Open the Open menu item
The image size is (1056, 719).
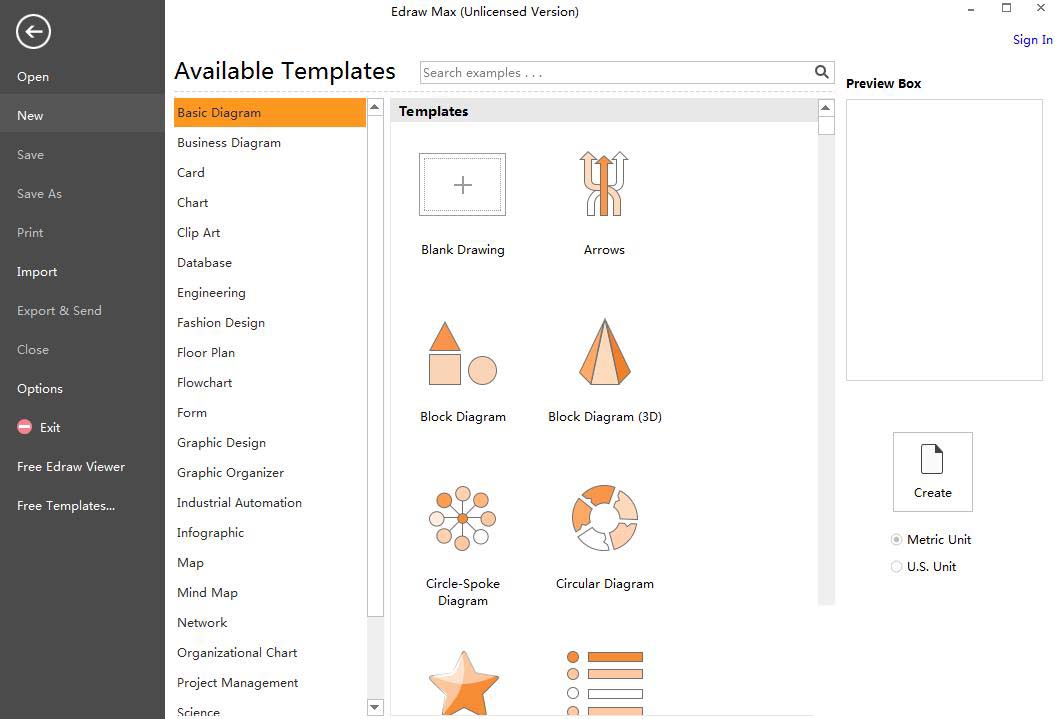coord(33,77)
